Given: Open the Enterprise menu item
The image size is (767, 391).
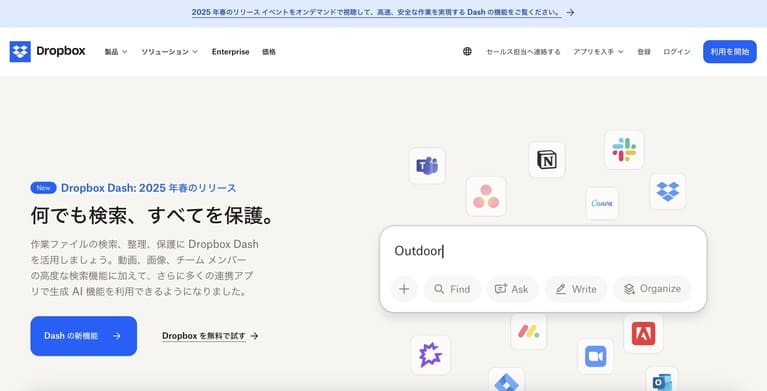Looking at the screenshot, I should pyautogui.click(x=230, y=51).
